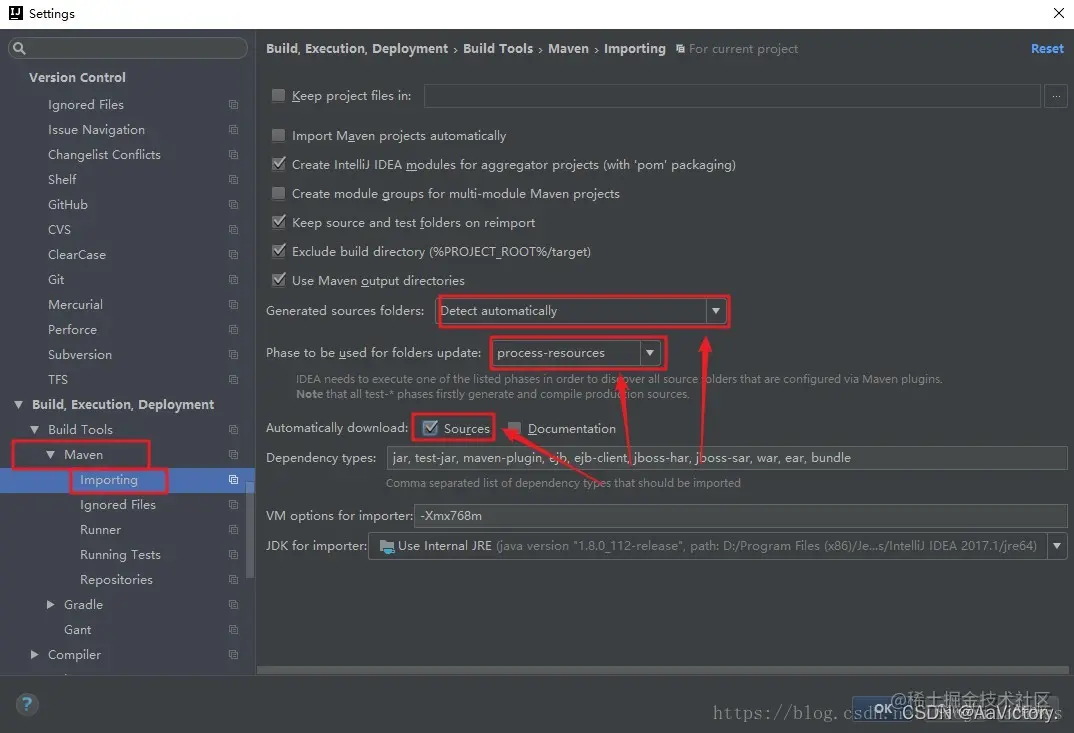Screen dimensions: 1074x733
Task: Click the project-level icon beside Git
Action: coord(233,279)
